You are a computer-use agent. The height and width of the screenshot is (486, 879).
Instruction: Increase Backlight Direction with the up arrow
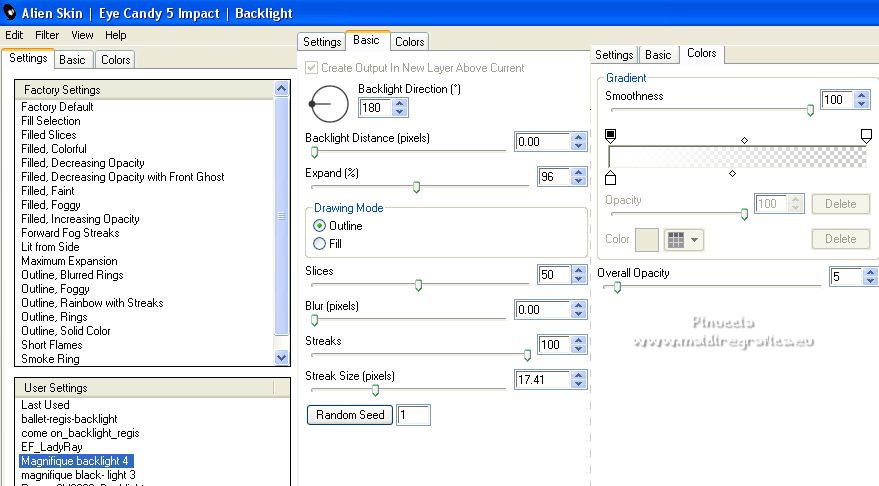(x=399, y=103)
